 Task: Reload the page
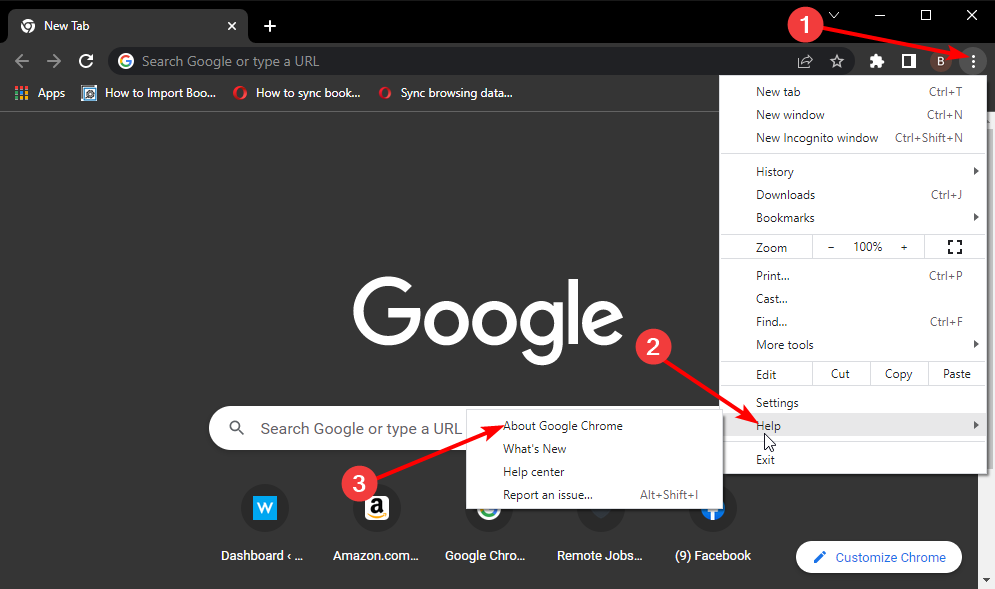86,61
